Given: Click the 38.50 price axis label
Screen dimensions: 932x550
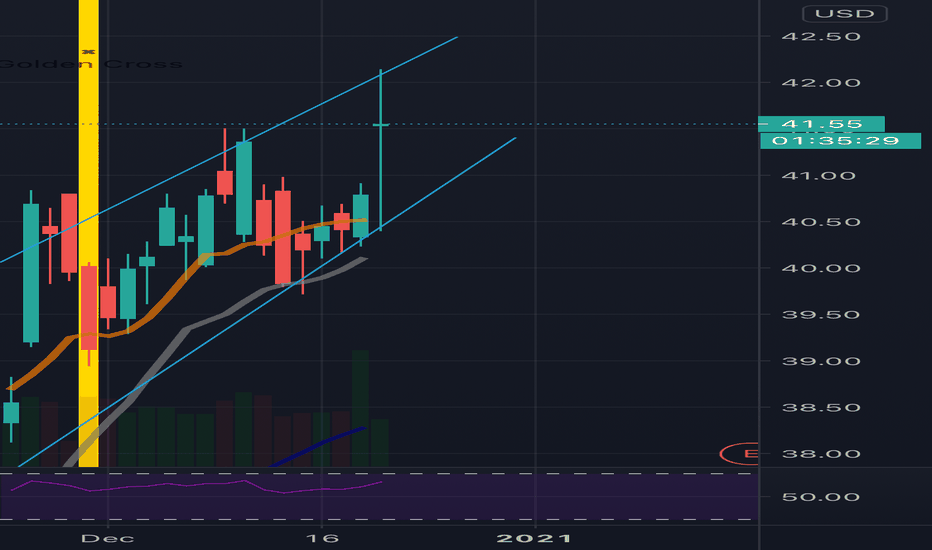Looking at the screenshot, I should pos(821,408).
